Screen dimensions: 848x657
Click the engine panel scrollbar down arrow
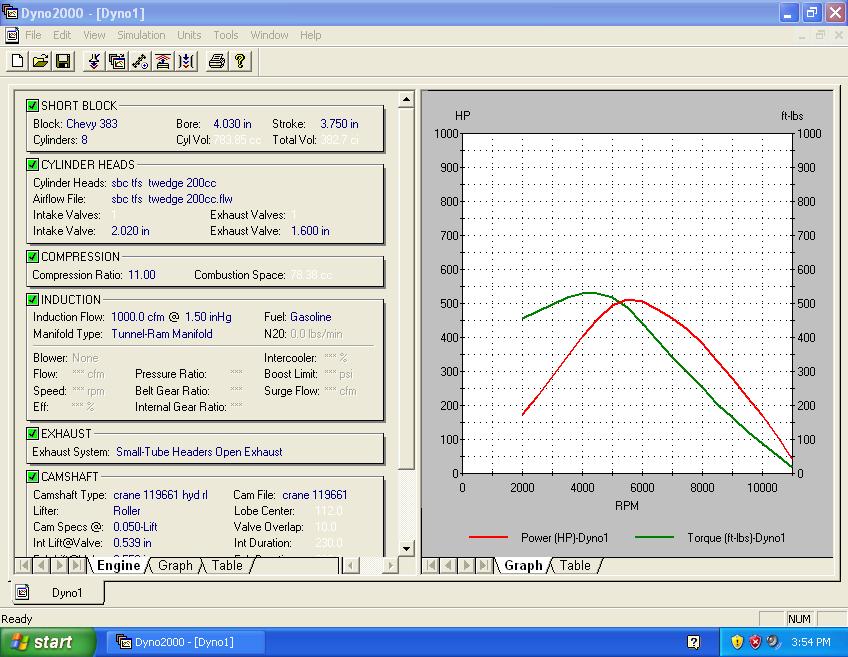coord(406,548)
